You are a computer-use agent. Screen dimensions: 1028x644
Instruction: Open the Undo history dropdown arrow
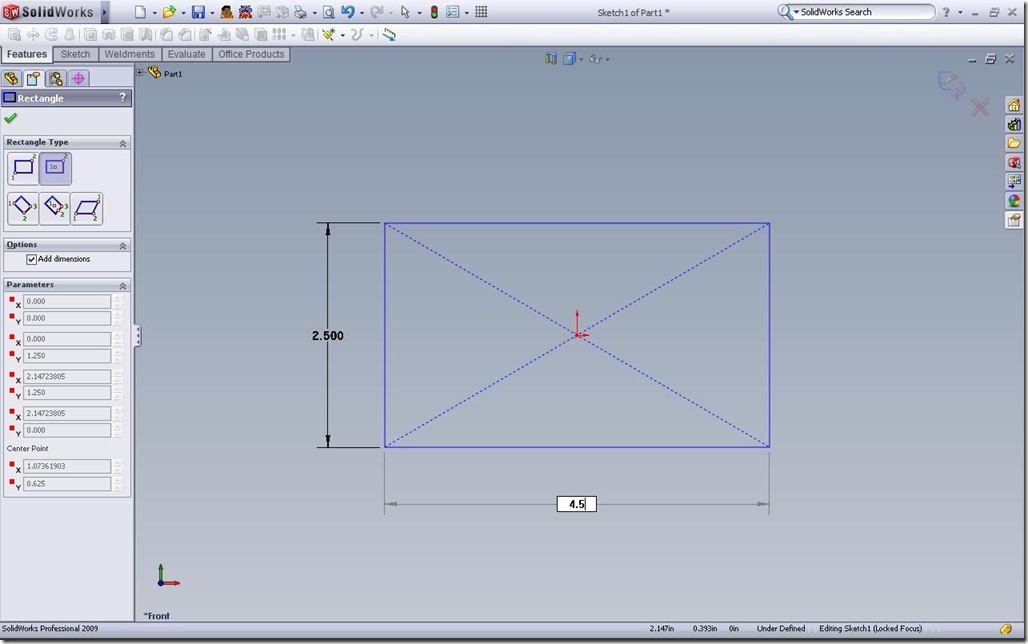coord(362,12)
